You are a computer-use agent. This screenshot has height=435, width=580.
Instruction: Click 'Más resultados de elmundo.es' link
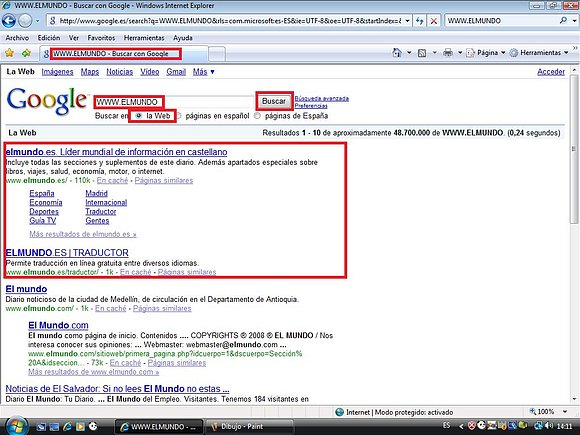[x=83, y=234]
